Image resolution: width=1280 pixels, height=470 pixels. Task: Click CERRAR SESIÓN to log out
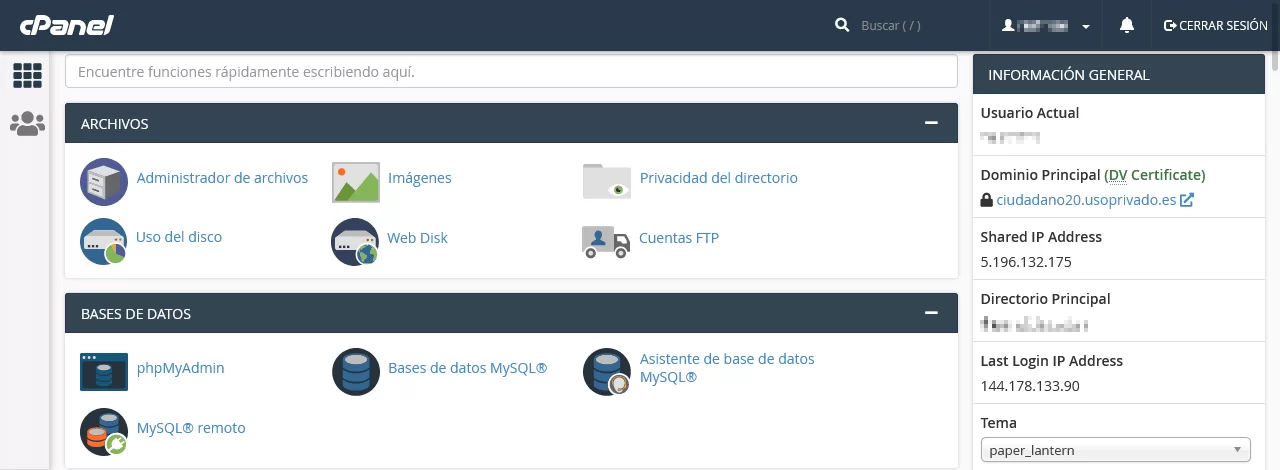(x=1216, y=26)
